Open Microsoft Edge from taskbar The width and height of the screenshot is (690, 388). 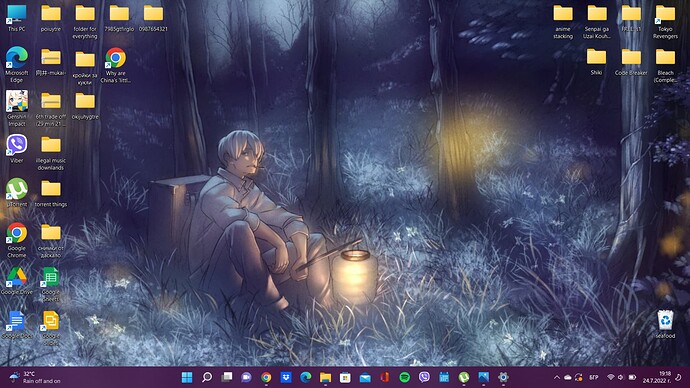pyautogui.click(x=305, y=377)
